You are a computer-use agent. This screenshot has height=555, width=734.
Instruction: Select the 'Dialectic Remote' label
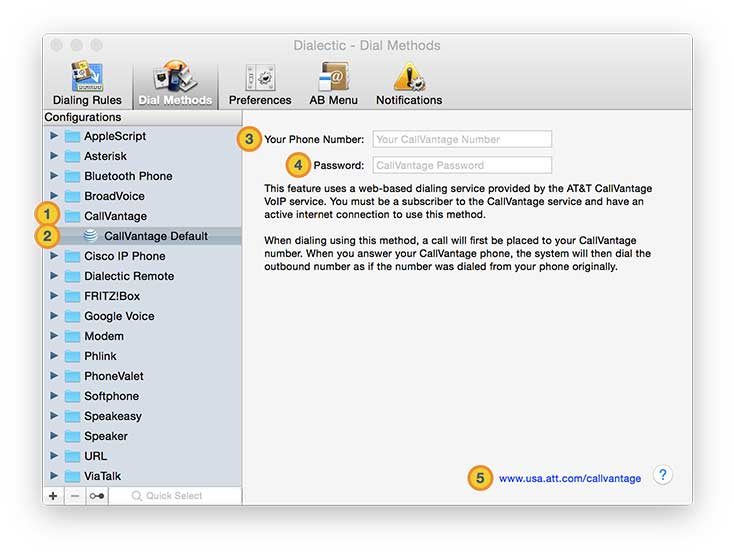point(129,277)
